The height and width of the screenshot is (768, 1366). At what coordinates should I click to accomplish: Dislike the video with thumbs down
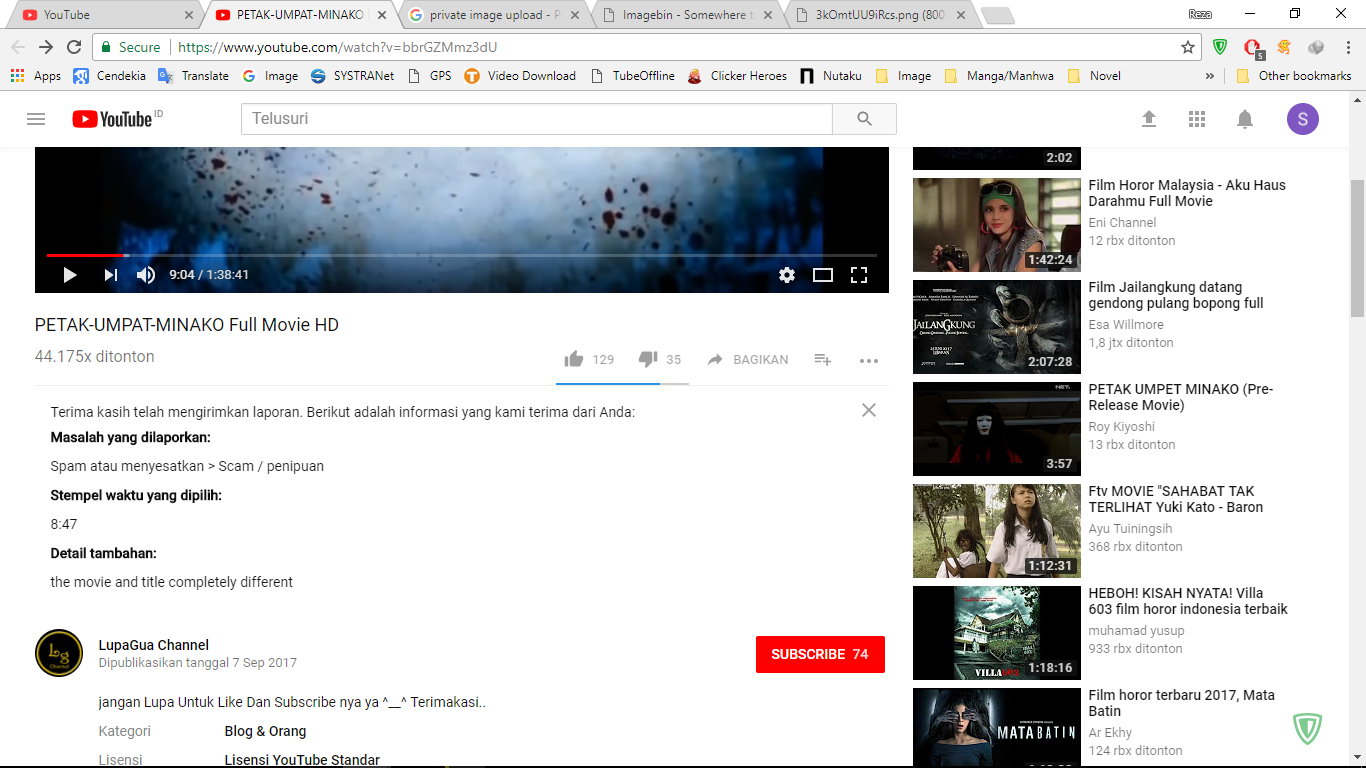(648, 359)
